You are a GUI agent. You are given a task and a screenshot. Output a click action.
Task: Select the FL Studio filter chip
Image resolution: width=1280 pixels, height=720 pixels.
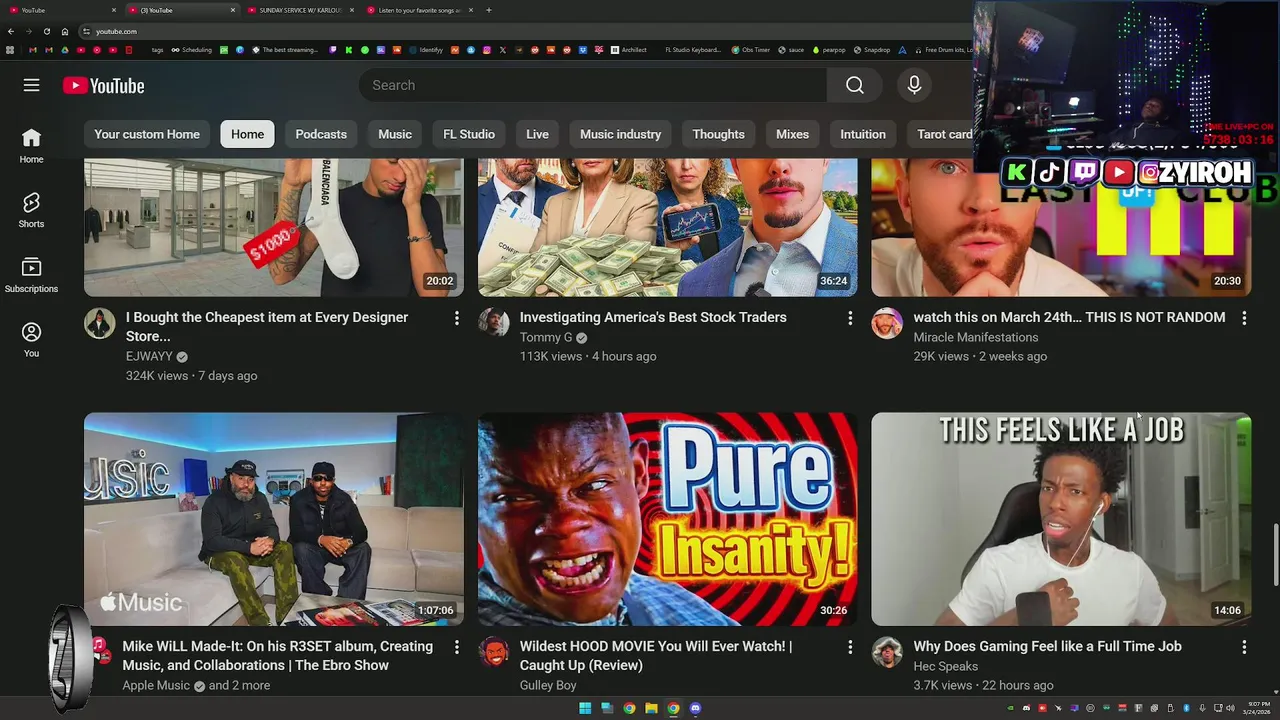tap(469, 134)
